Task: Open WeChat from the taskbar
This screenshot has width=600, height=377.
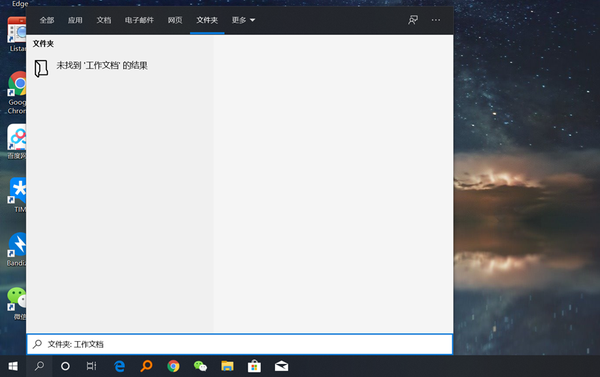Action: pyautogui.click(x=200, y=366)
